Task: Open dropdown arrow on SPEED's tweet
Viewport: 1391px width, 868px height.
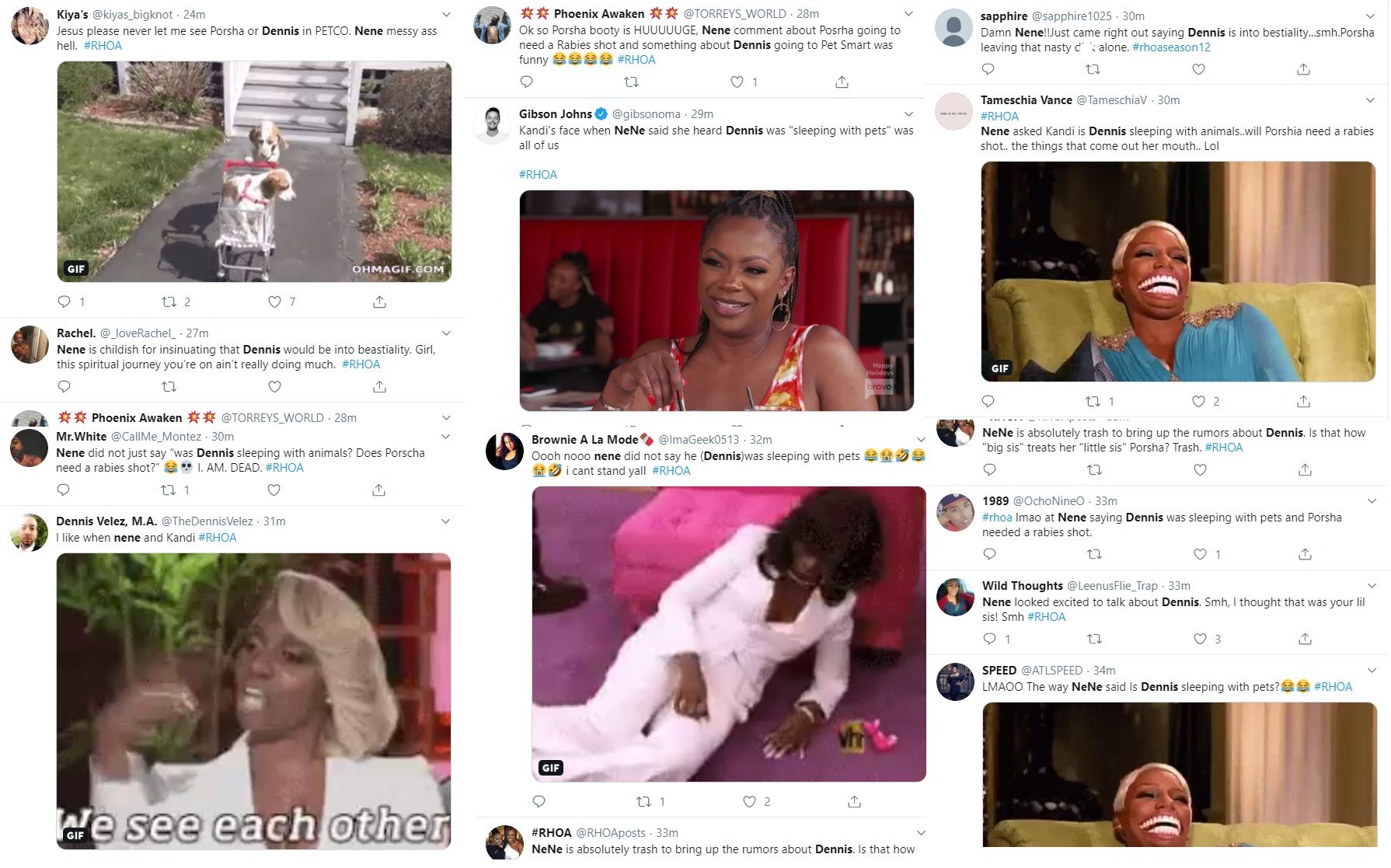Action: (1372, 670)
